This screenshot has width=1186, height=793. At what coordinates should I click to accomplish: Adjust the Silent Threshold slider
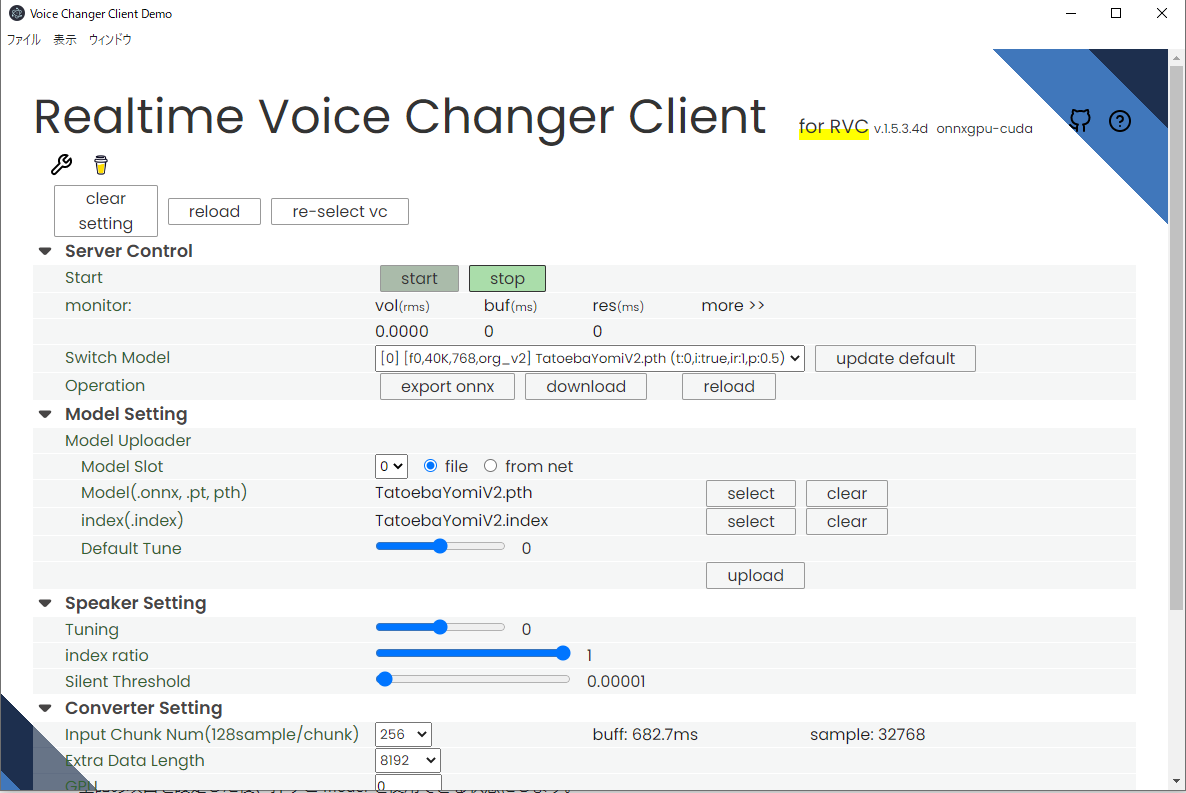pos(473,679)
